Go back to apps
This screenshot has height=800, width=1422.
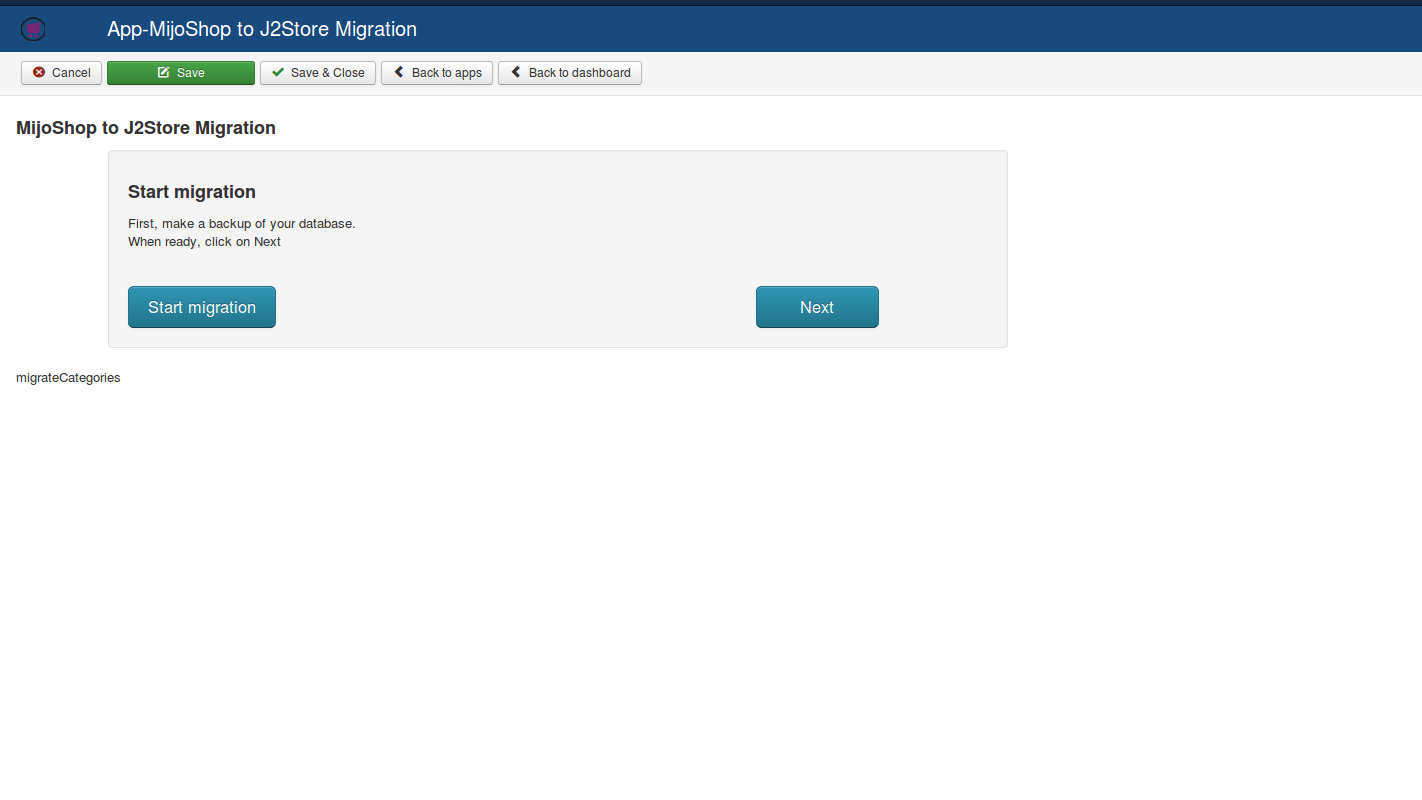[437, 73]
